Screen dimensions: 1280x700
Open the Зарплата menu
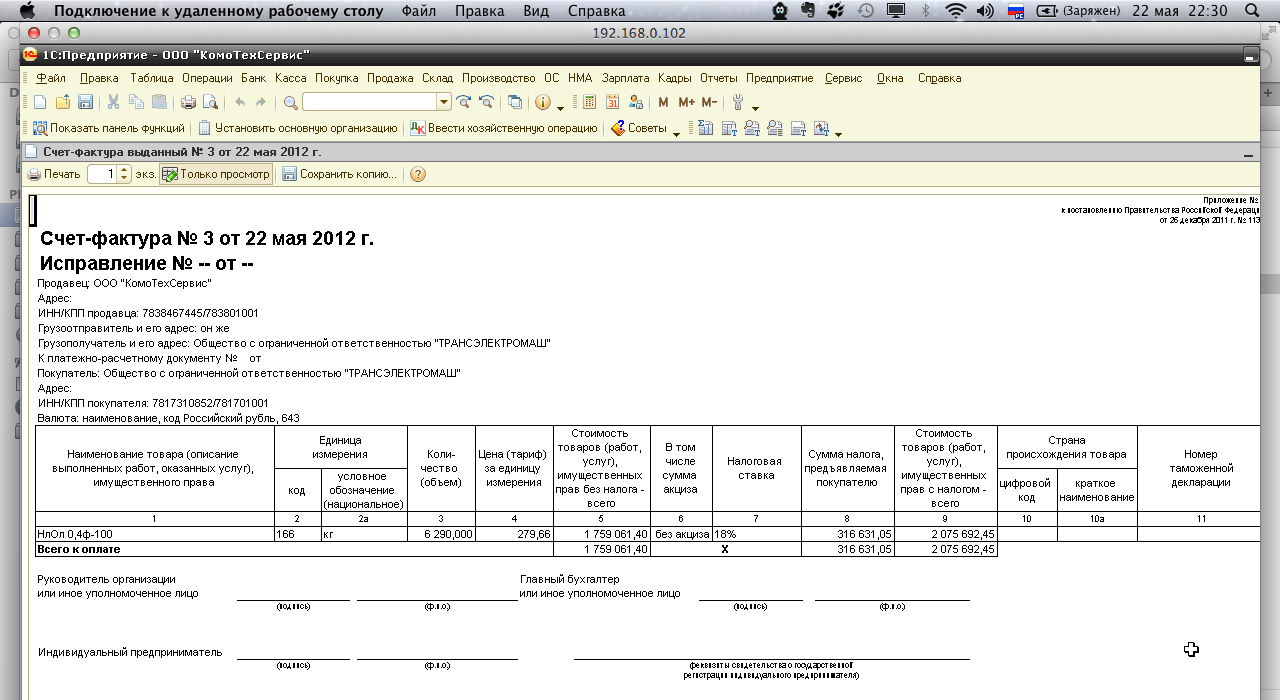tap(625, 78)
